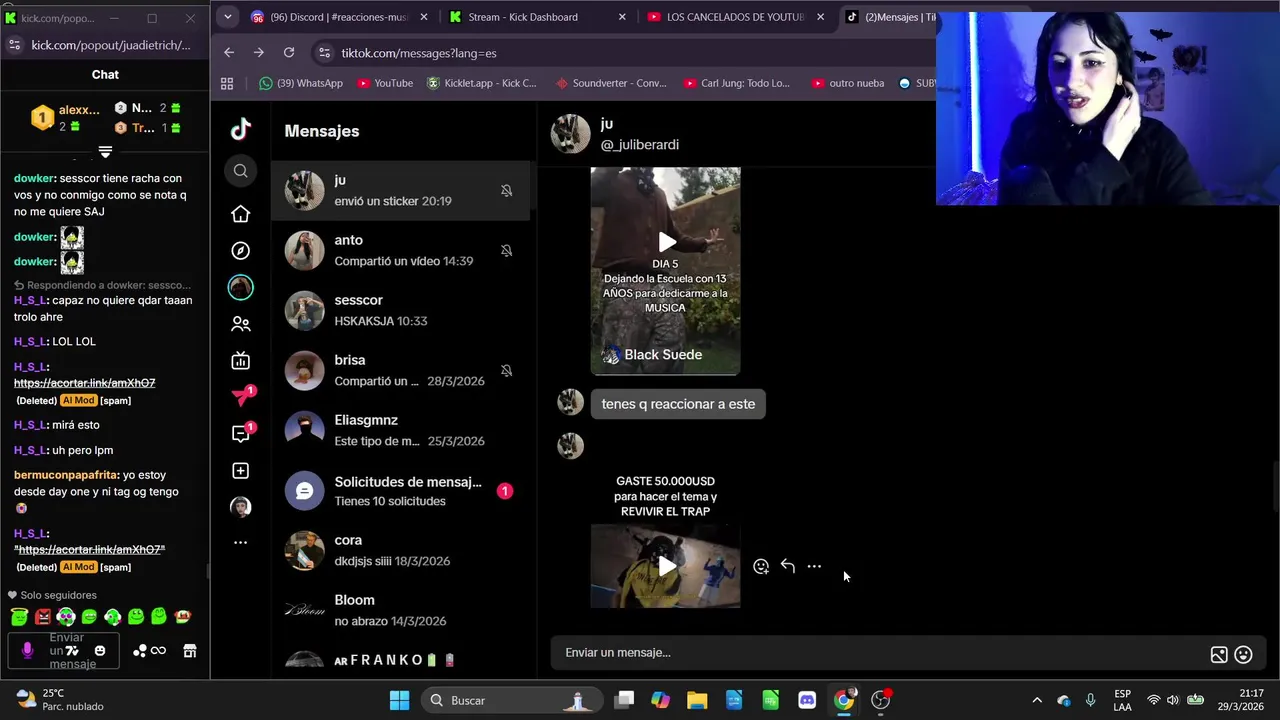Open Solicitudes de mensajes requests
The width and height of the screenshot is (1280, 720).
point(400,491)
